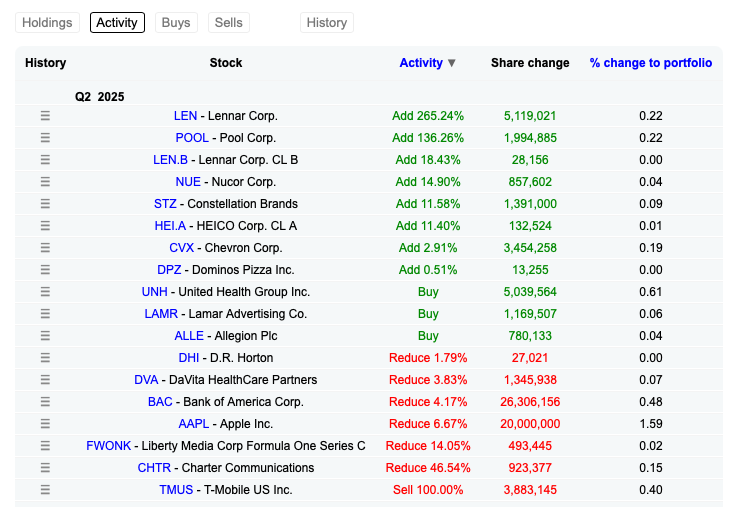Click Activity column sort arrow
The image size is (737, 507).
[x=452, y=63]
